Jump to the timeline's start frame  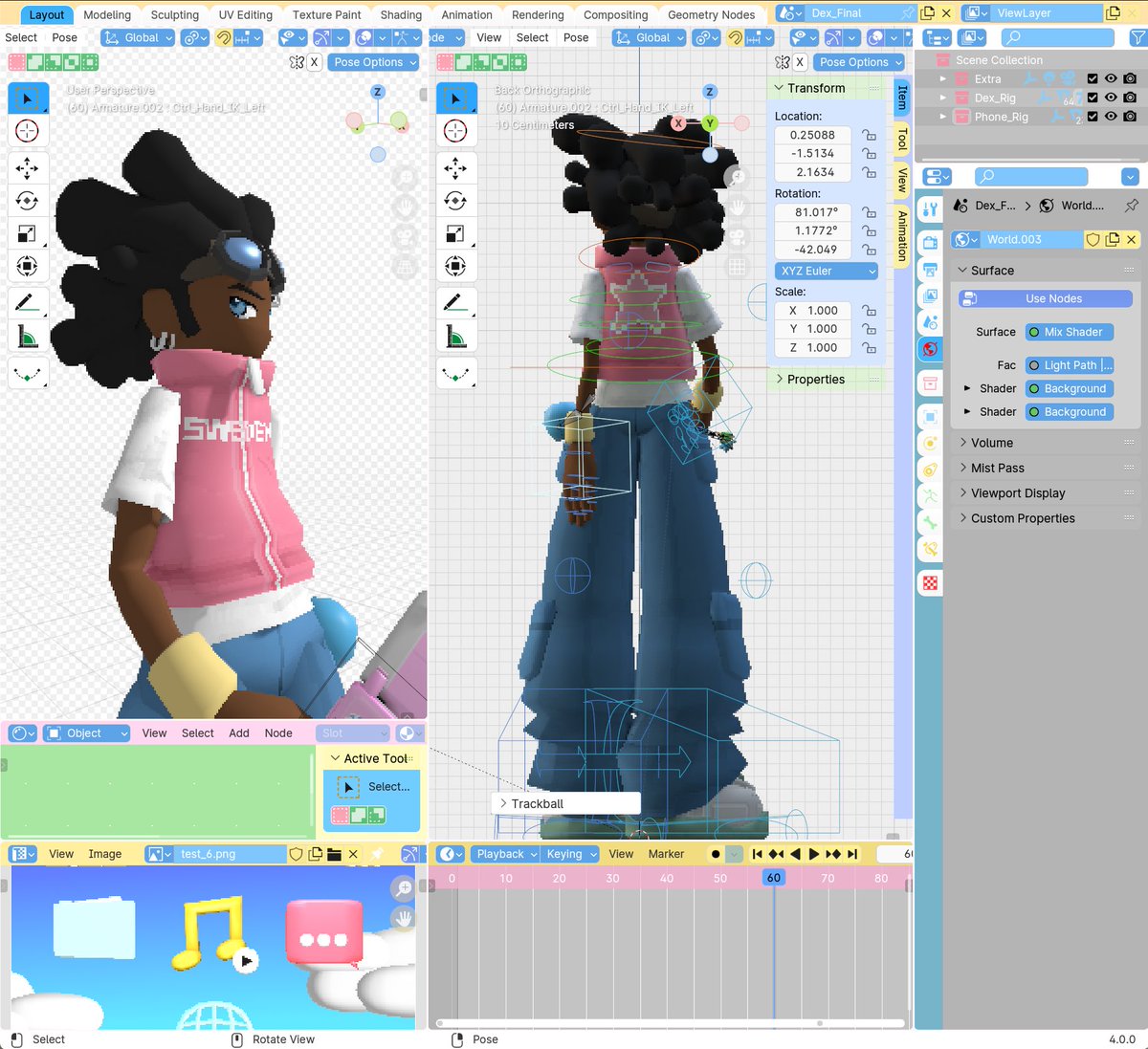758,854
